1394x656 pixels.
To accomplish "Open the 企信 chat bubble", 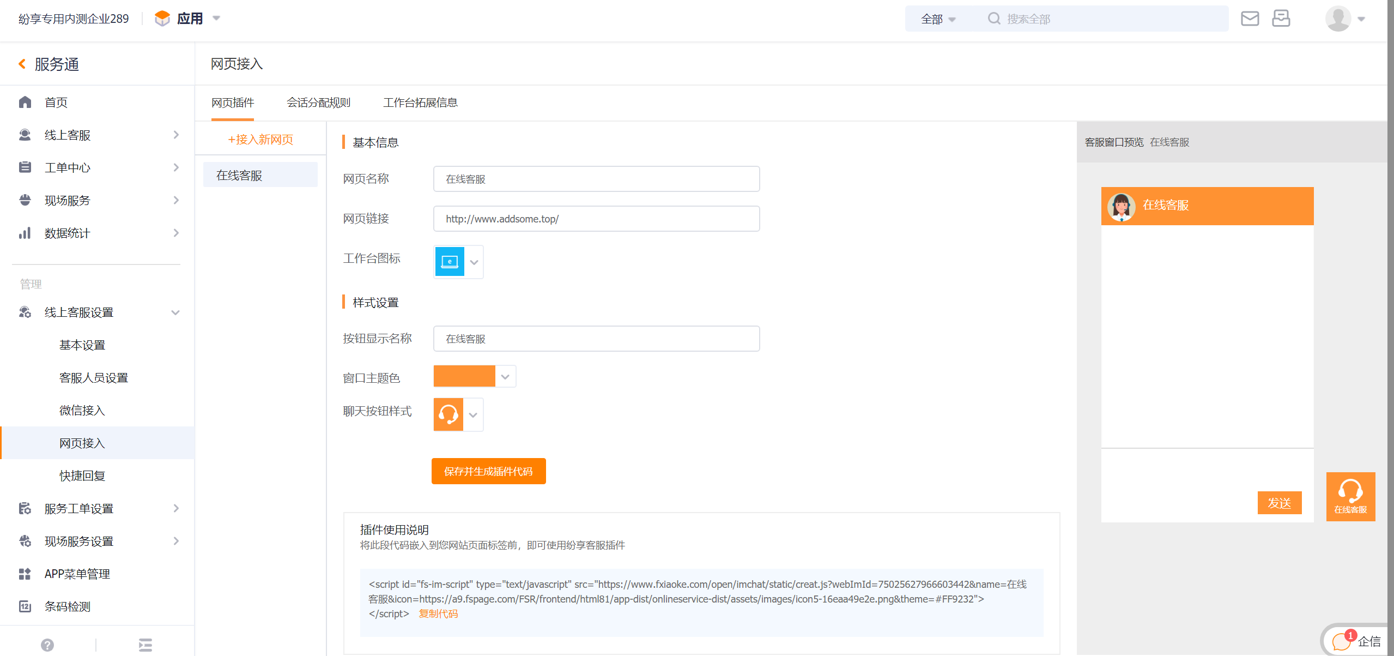I will pyautogui.click(x=1358, y=641).
